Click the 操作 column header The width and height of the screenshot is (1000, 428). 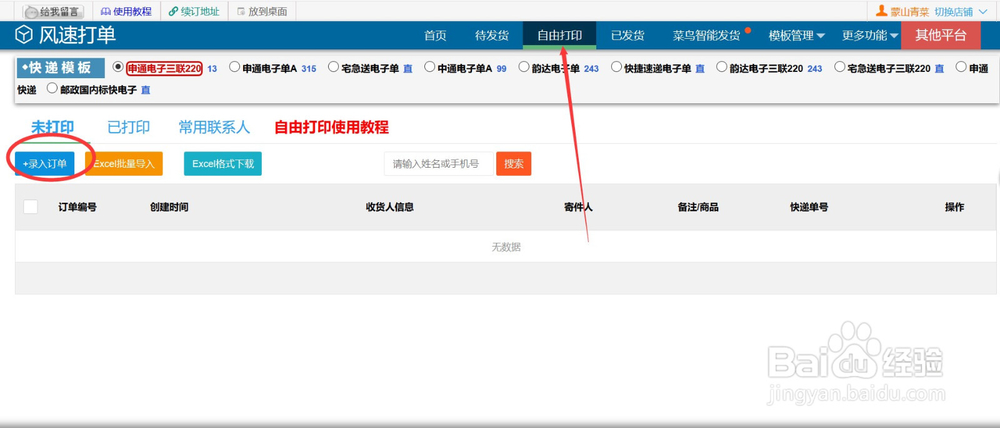tap(954, 207)
